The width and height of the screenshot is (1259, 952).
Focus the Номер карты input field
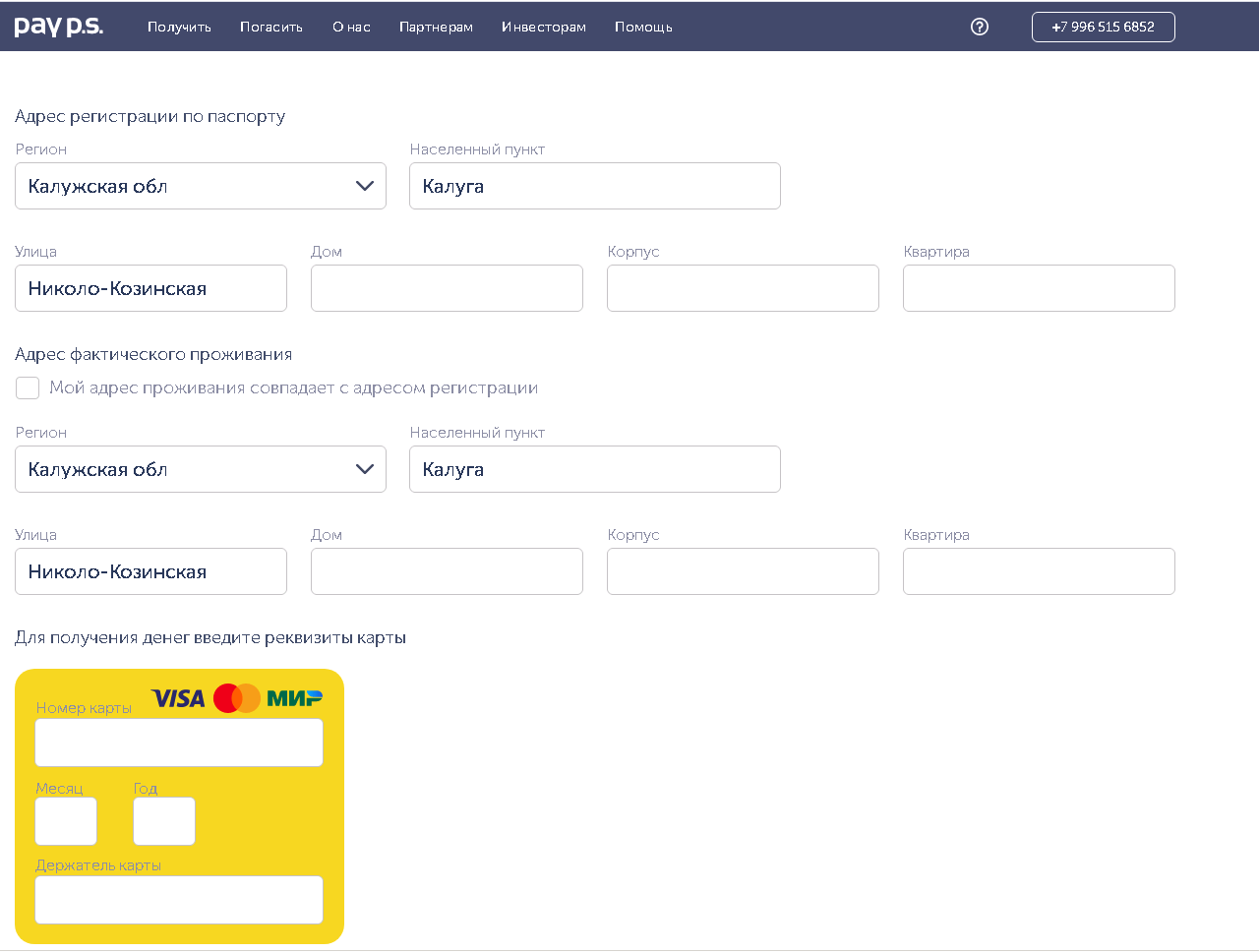(x=179, y=743)
